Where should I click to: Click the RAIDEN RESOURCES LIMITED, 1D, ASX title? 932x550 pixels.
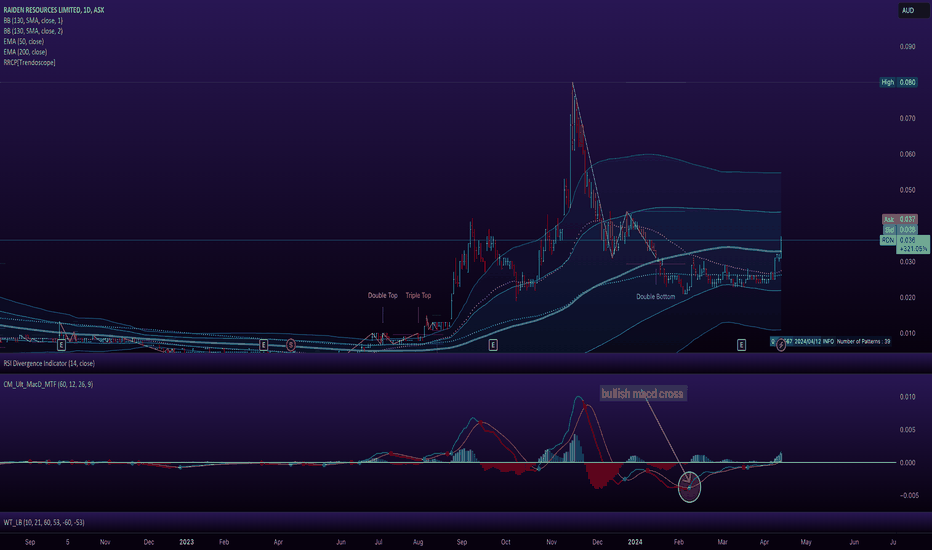tap(53, 10)
